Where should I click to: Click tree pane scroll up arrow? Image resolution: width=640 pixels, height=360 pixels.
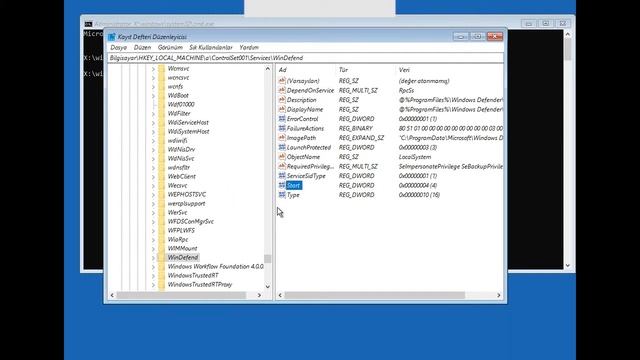268,69
